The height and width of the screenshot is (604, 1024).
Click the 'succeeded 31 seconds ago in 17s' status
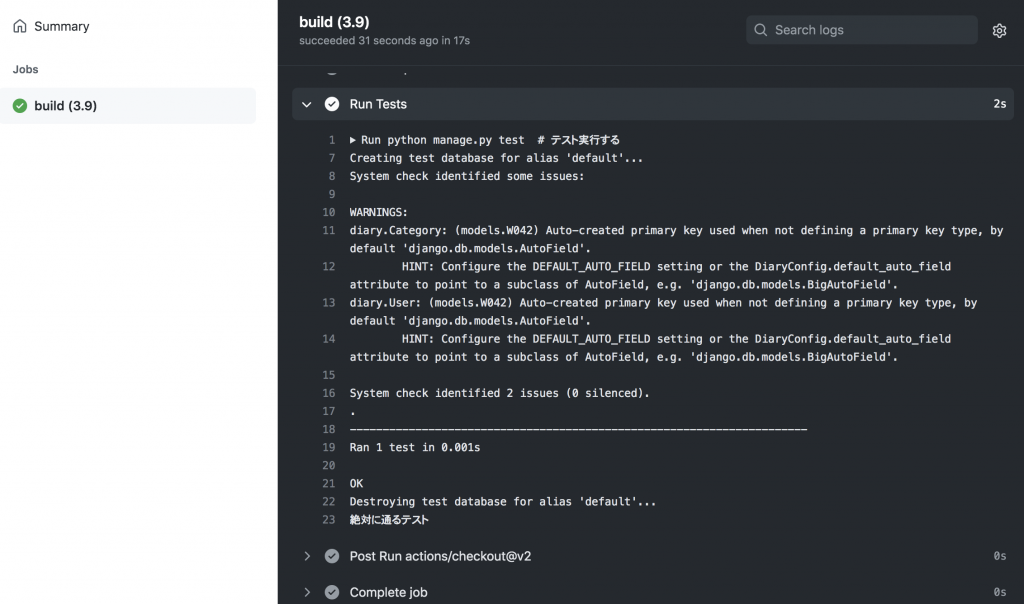[384, 40]
